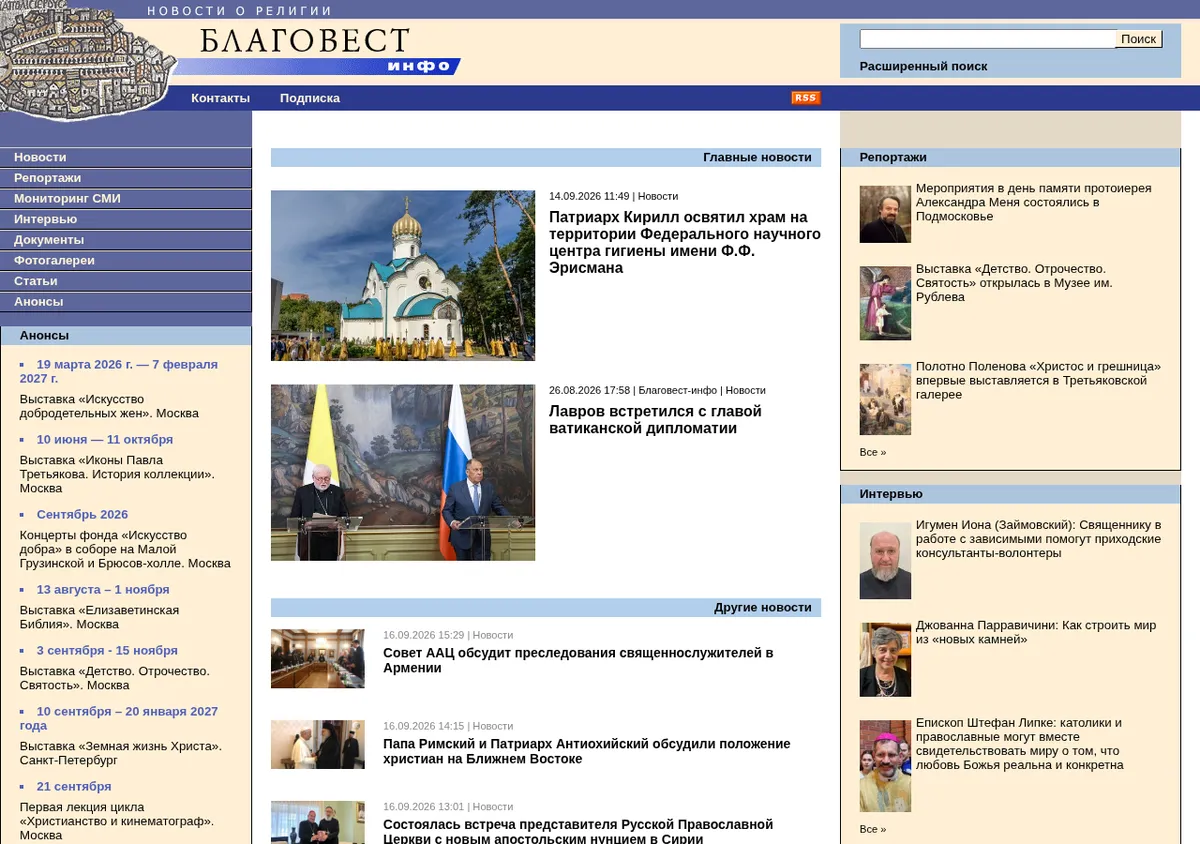The width and height of the screenshot is (1200, 844).
Task: Open the Лавров встретился с главой ватиканской дипломатии headline
Action: point(655,420)
